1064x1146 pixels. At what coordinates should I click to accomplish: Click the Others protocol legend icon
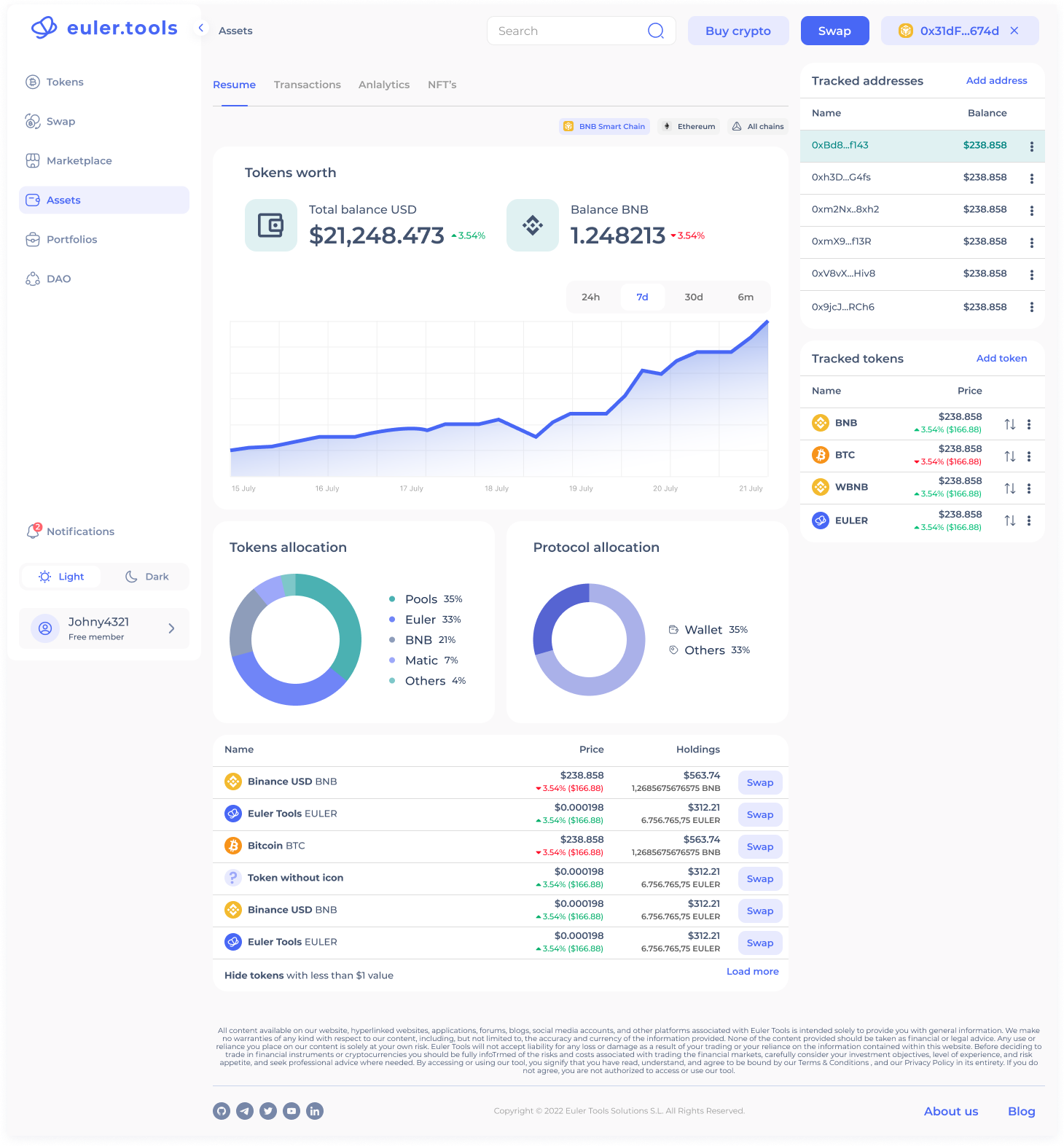pyautogui.click(x=673, y=650)
